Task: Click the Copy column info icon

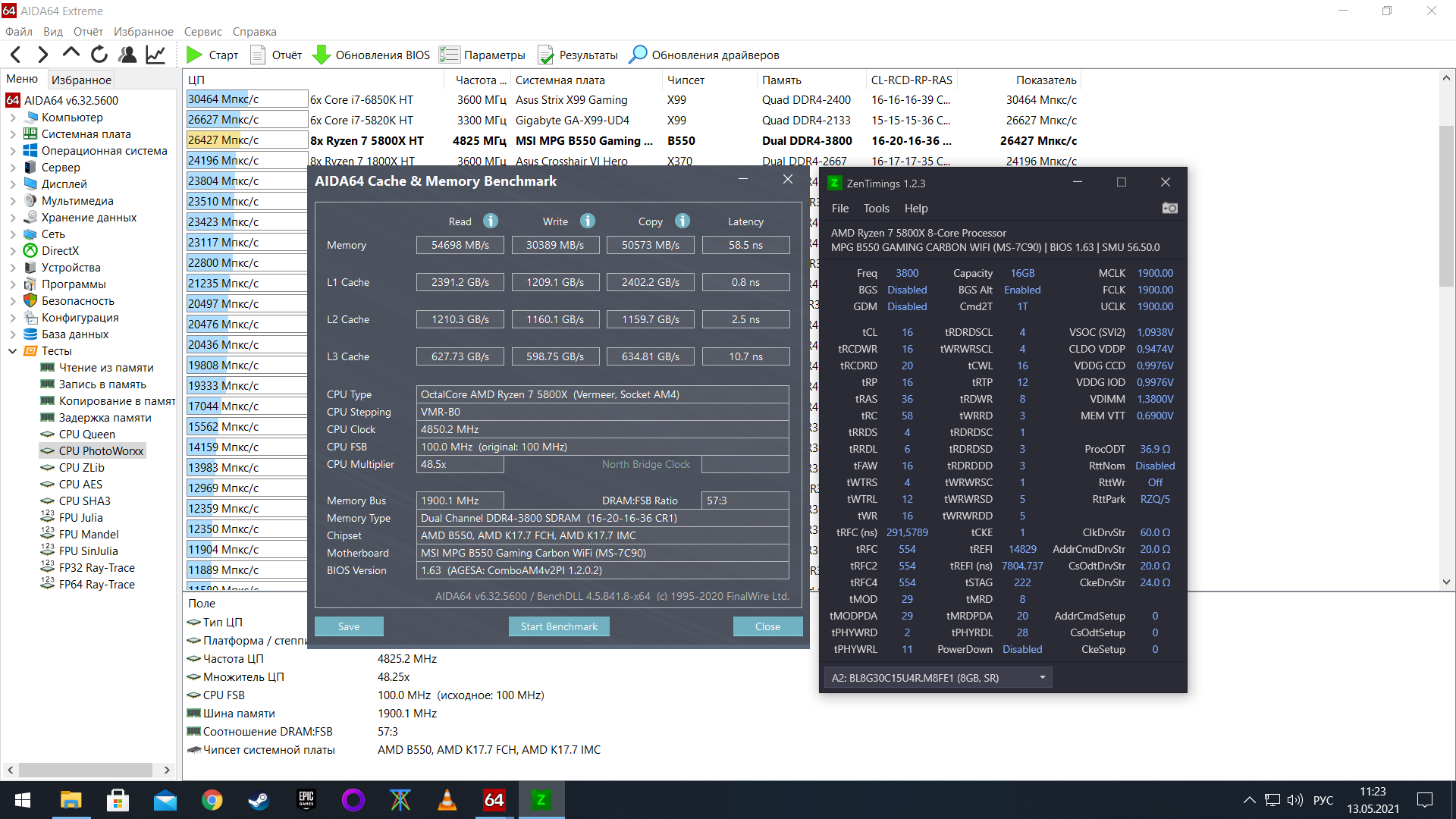Action: pyautogui.click(x=682, y=221)
